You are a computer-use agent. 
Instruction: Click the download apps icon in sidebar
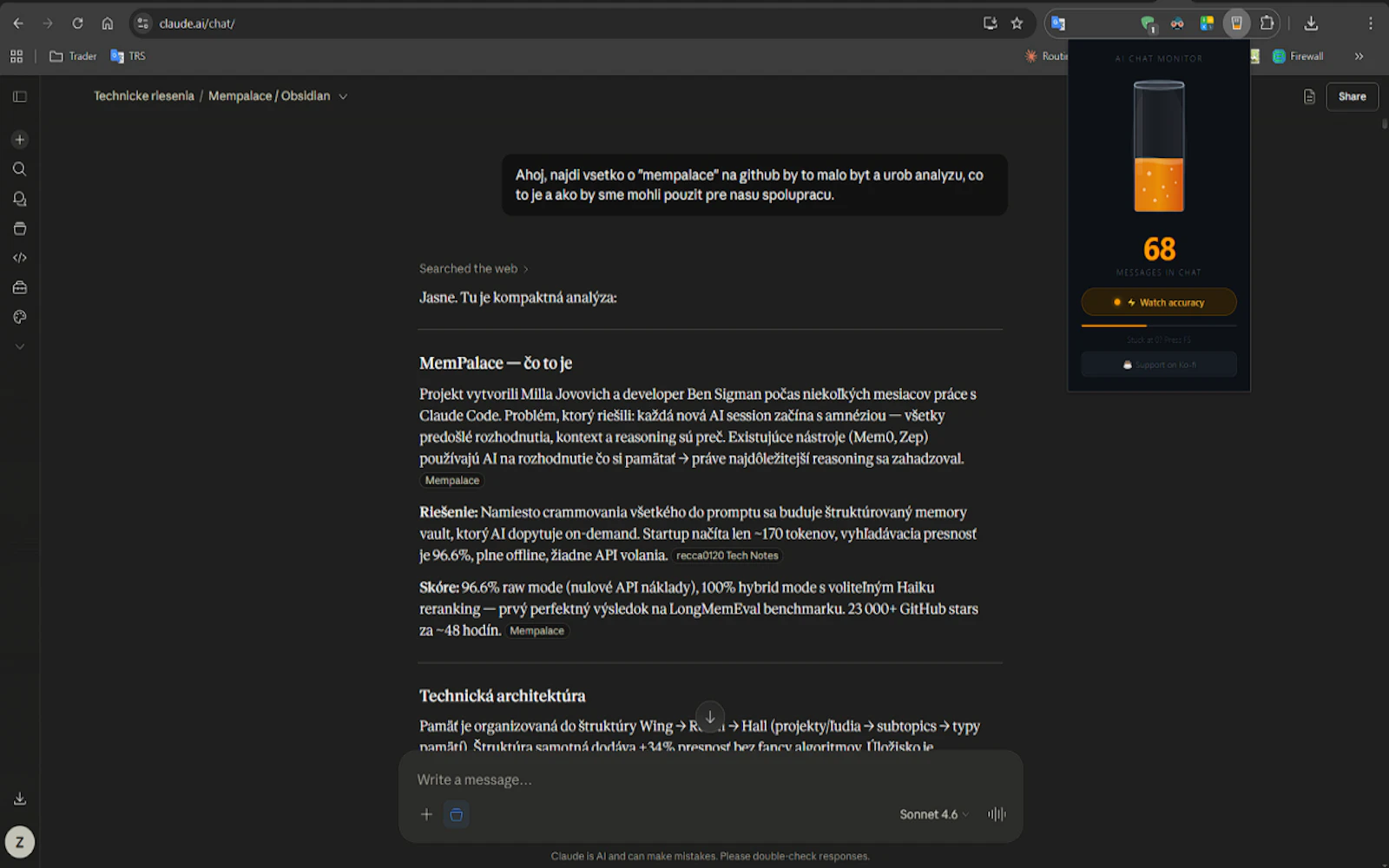click(x=20, y=799)
